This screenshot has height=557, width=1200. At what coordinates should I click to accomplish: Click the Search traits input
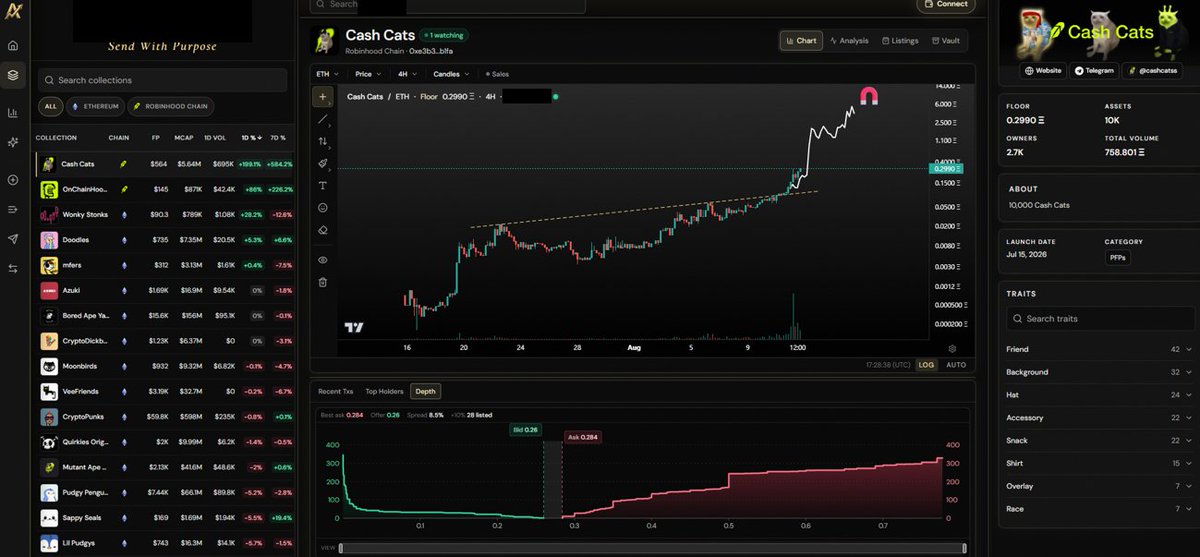point(1101,318)
